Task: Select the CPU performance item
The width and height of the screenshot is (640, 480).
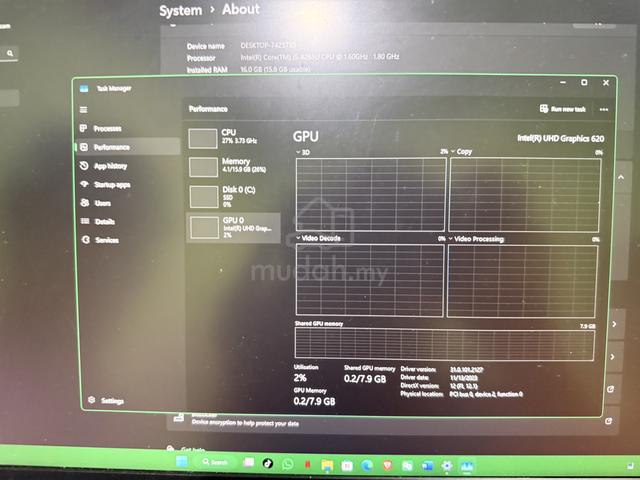Action: [233, 138]
